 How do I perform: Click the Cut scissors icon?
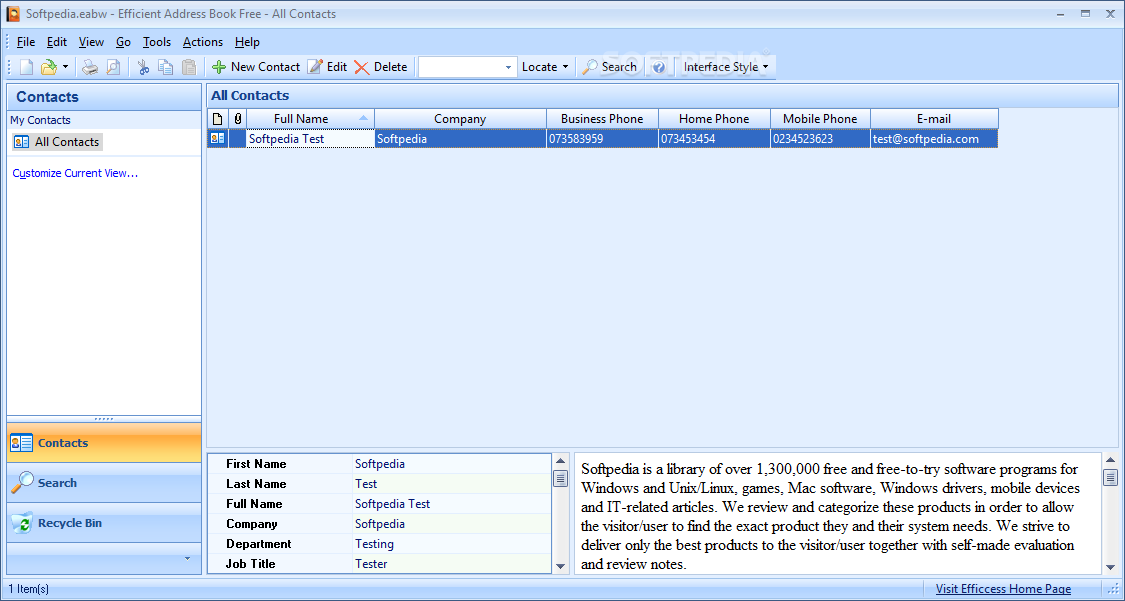tap(143, 67)
